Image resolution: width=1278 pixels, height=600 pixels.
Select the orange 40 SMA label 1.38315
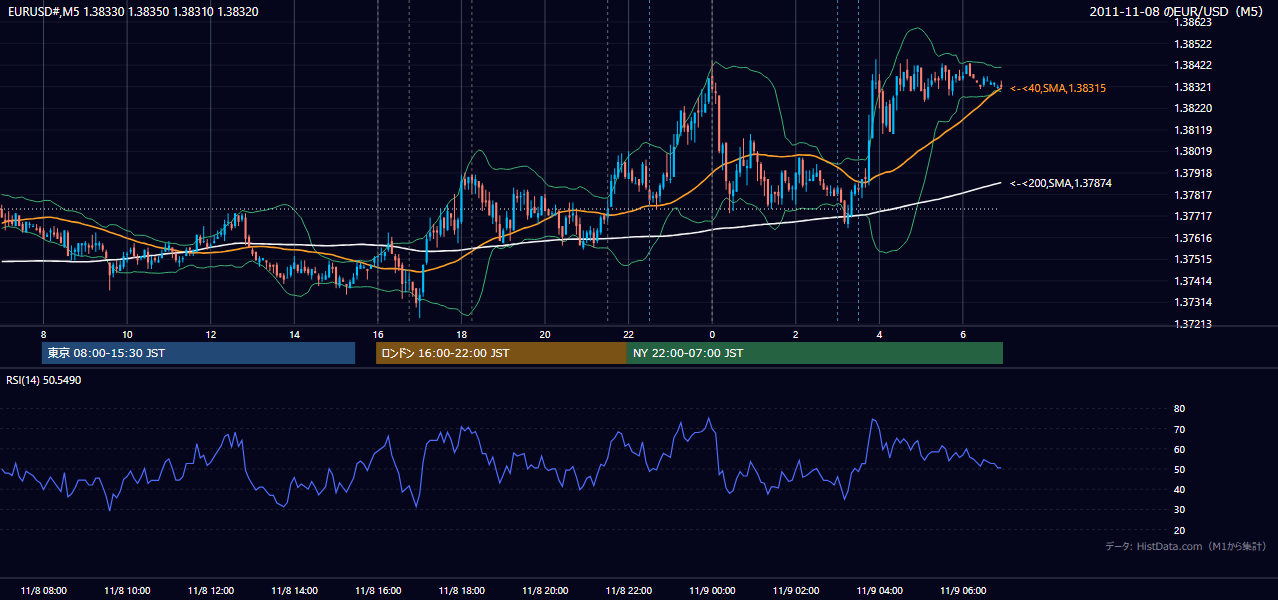point(1058,88)
